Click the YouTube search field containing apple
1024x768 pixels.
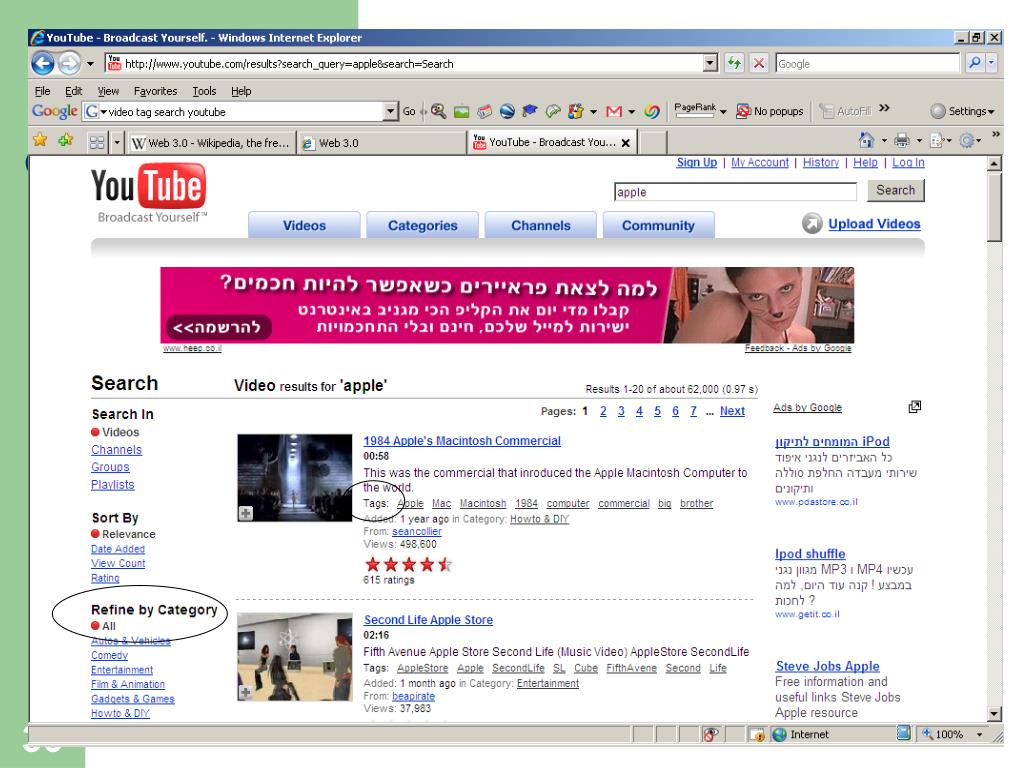point(735,192)
